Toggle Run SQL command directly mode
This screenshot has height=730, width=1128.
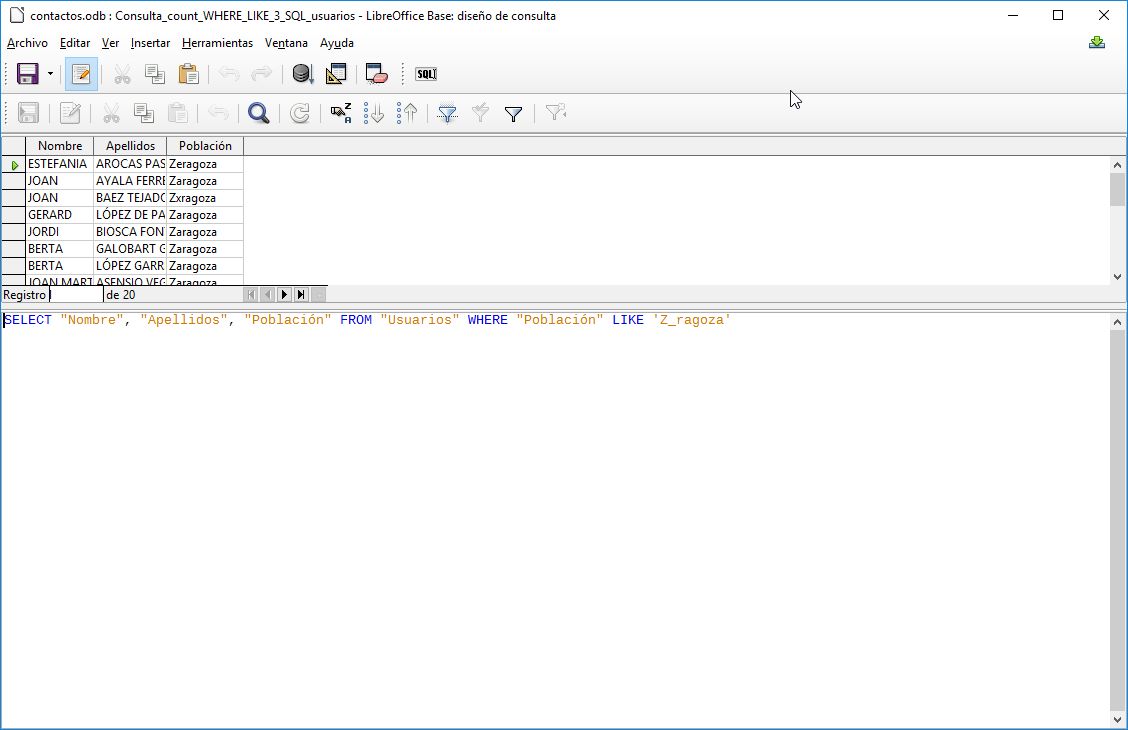pyautogui.click(x=425, y=73)
